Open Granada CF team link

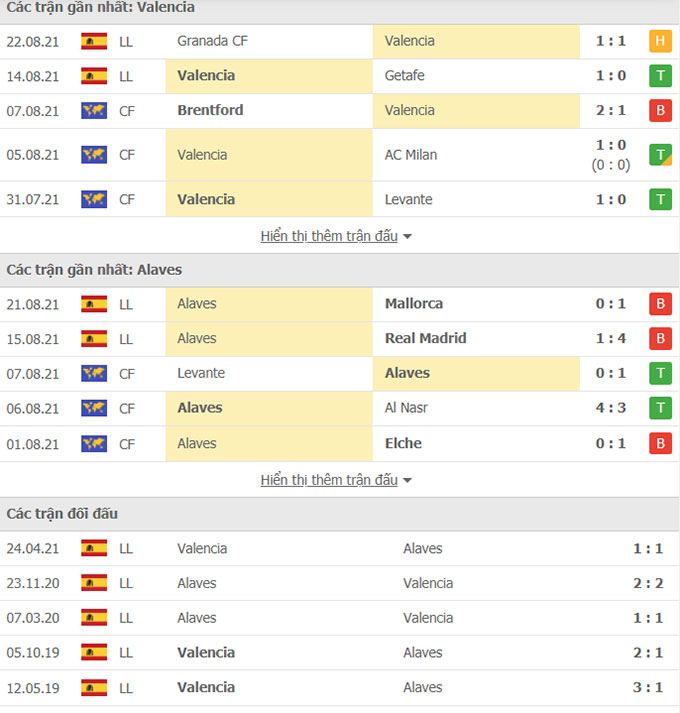tap(212, 41)
